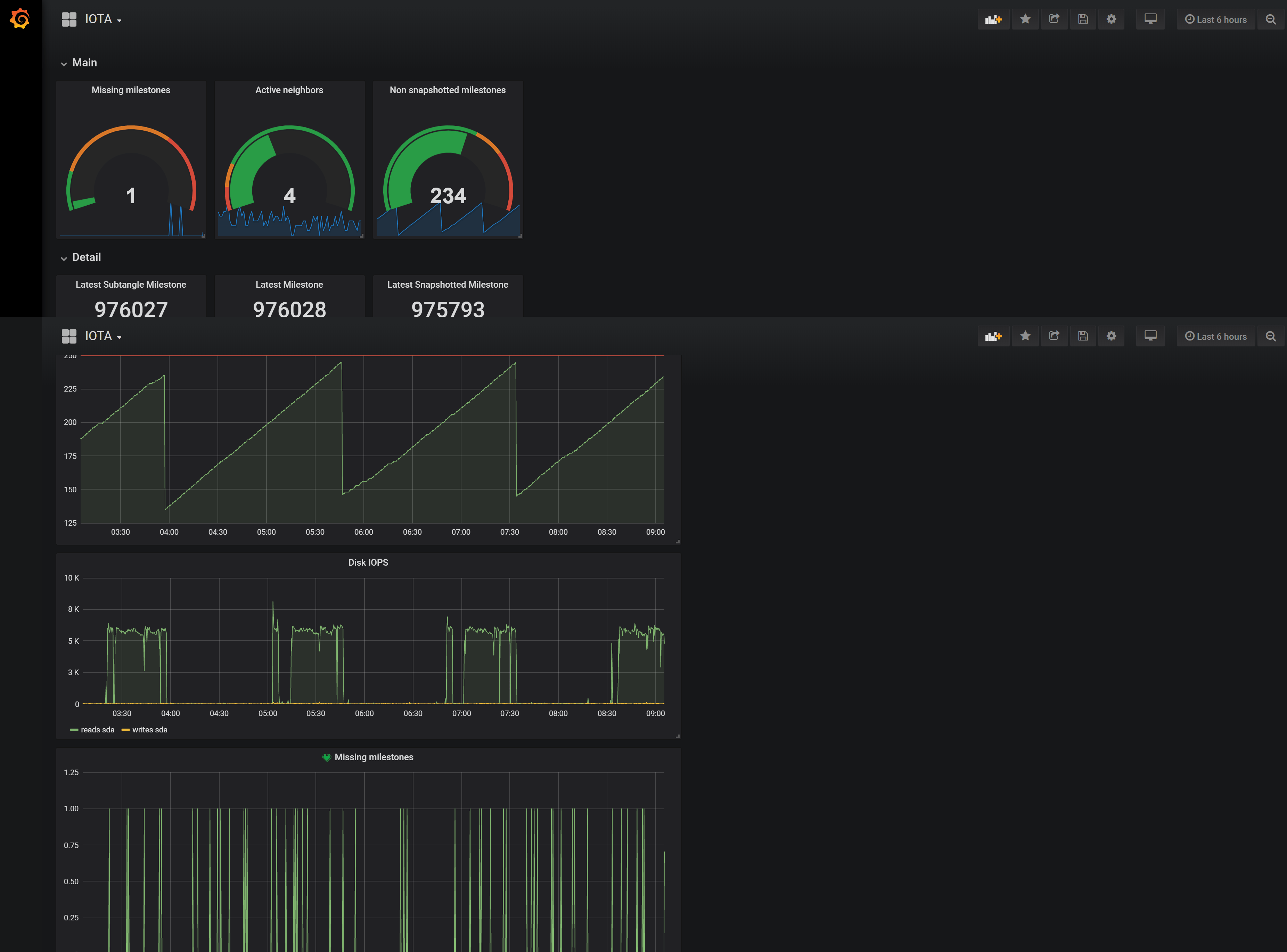Click the resize handle of the sawtooth milestones graph
Viewport: 1287px width, 952px height.
[x=678, y=542]
